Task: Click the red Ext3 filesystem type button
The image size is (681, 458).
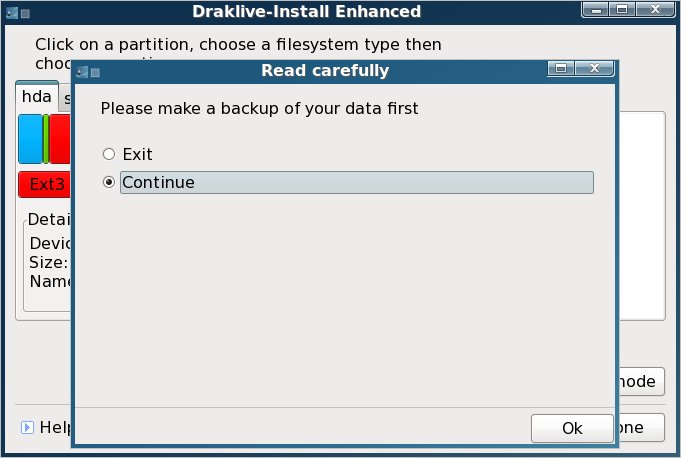Action: tap(45, 184)
